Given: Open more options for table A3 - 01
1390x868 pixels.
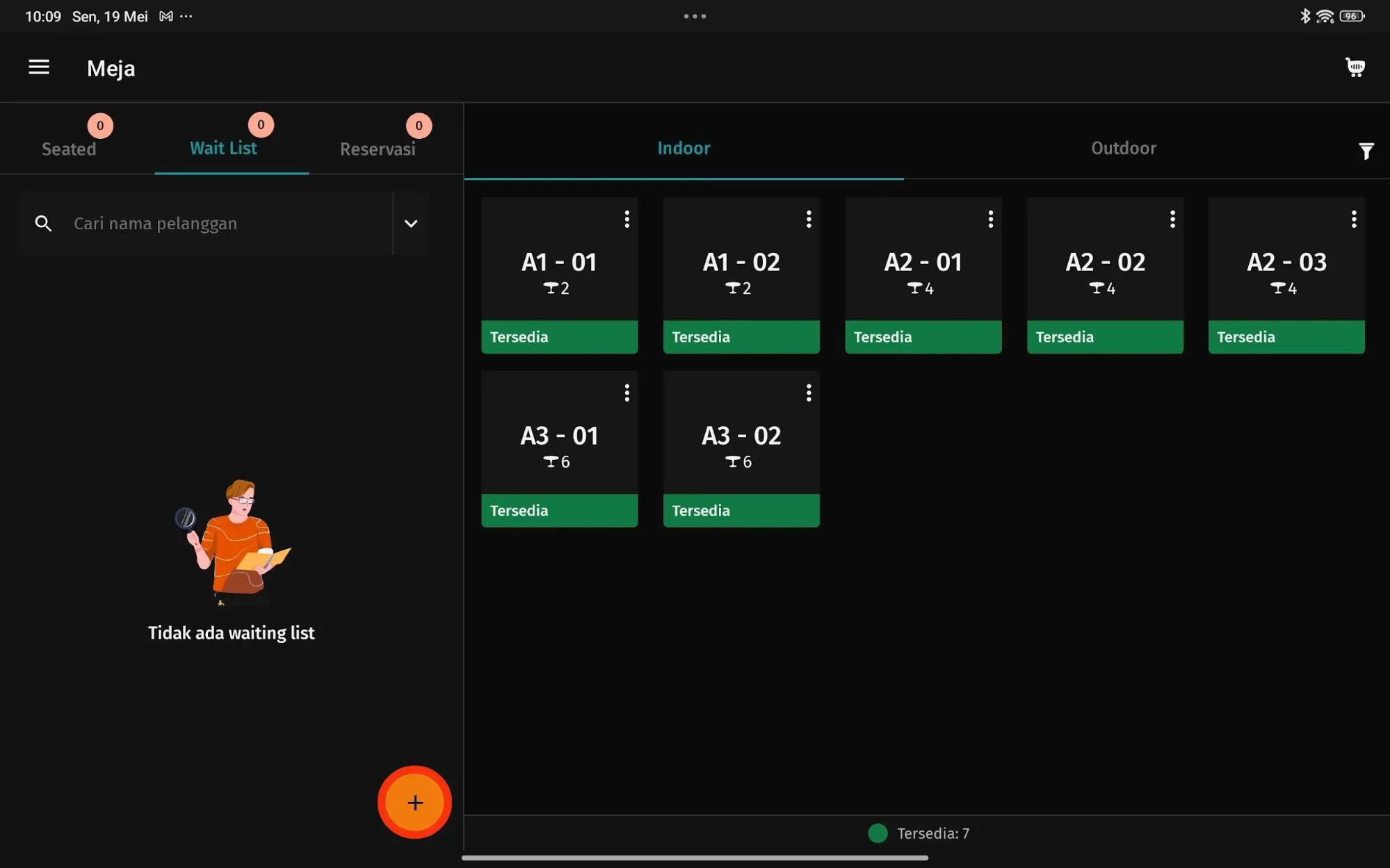Looking at the screenshot, I should coord(627,393).
